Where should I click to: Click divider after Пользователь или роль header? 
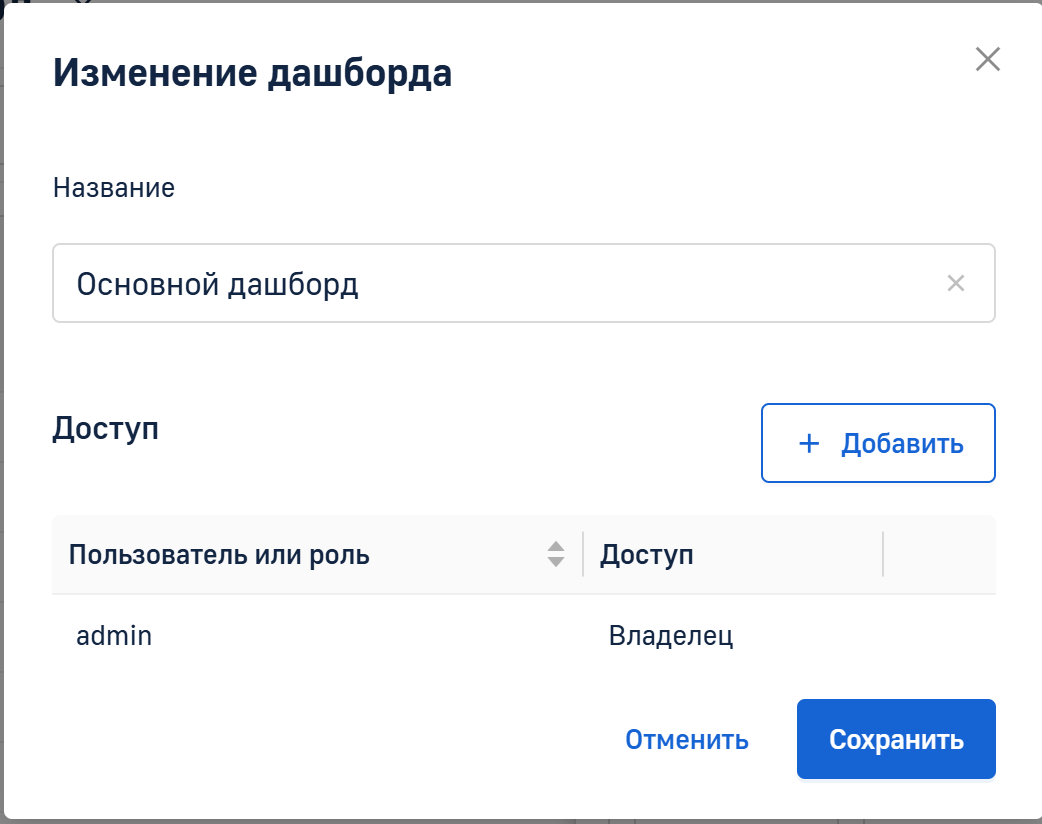pos(583,555)
